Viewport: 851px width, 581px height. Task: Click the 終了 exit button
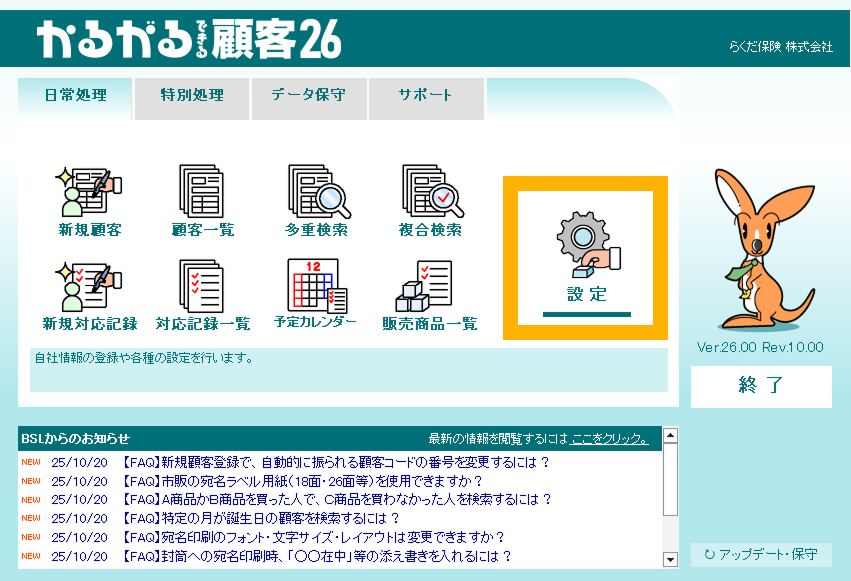coord(761,386)
